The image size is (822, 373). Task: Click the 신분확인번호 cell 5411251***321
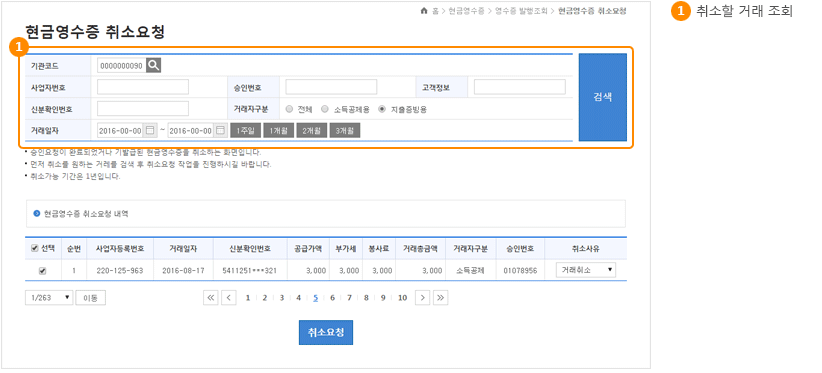(250, 271)
